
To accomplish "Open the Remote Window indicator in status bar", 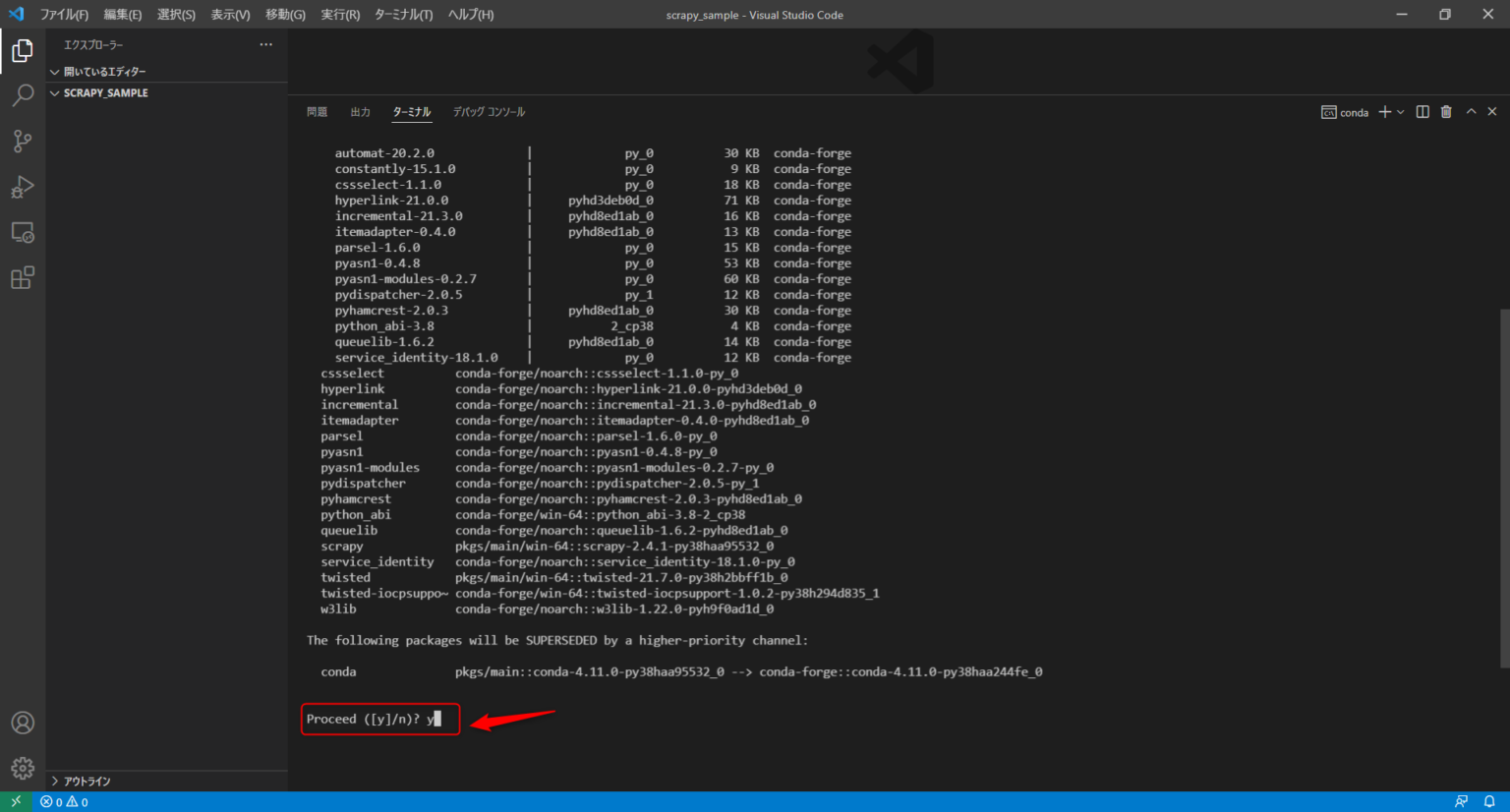I will pyautogui.click(x=14, y=801).
